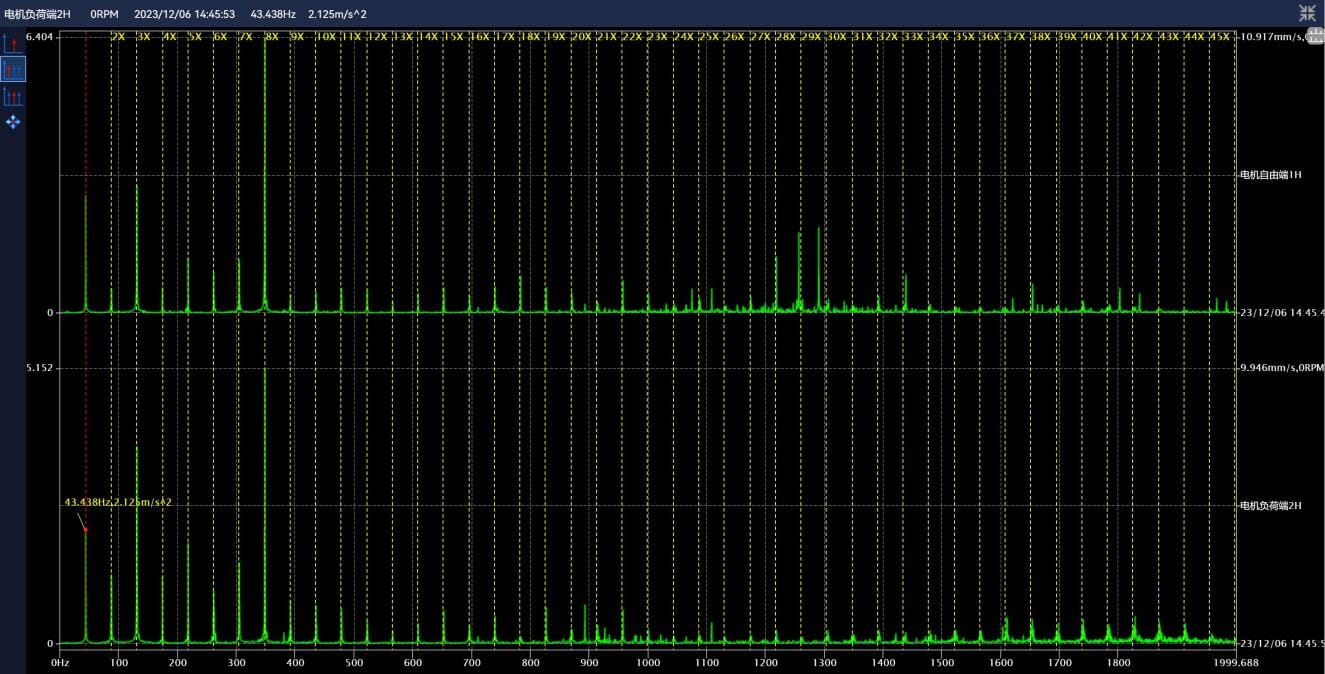Click the highlighted harmonic cursor tool icon
The width and height of the screenshot is (1325, 674).
(x=13, y=69)
